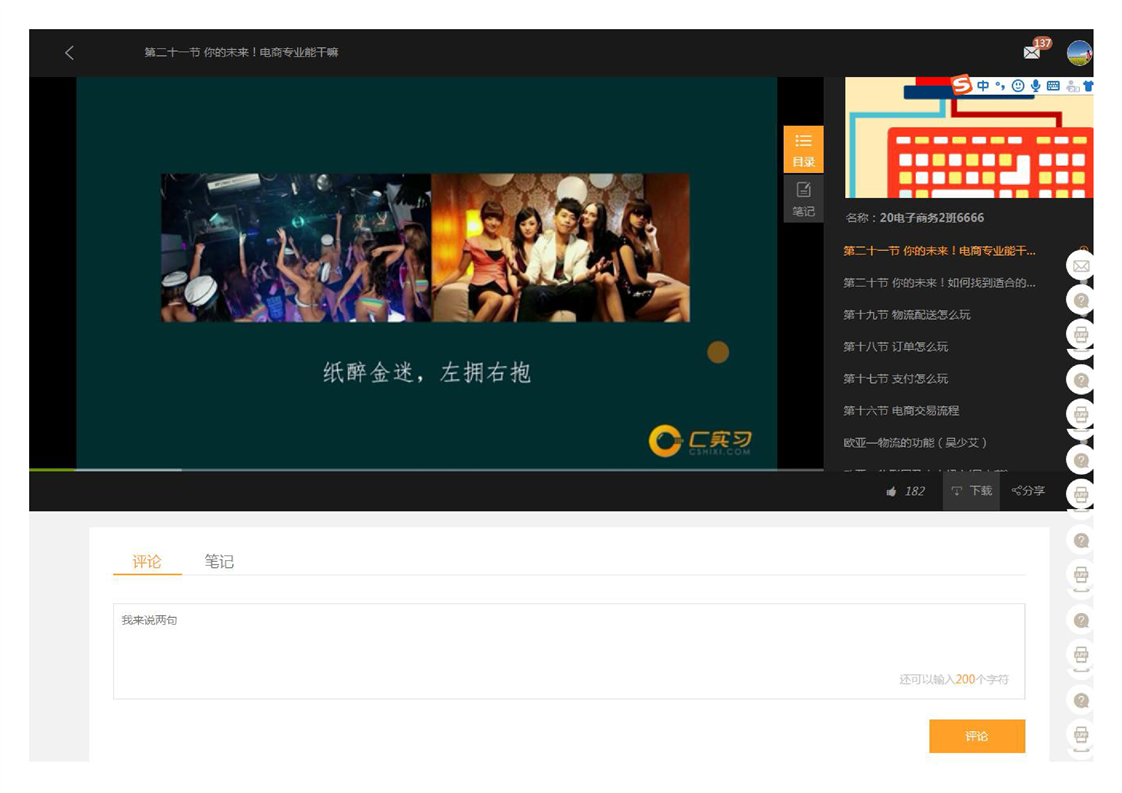Open lesson 第十七节 支付怎么玩
The width and height of the screenshot is (1122, 793).
[895, 379]
